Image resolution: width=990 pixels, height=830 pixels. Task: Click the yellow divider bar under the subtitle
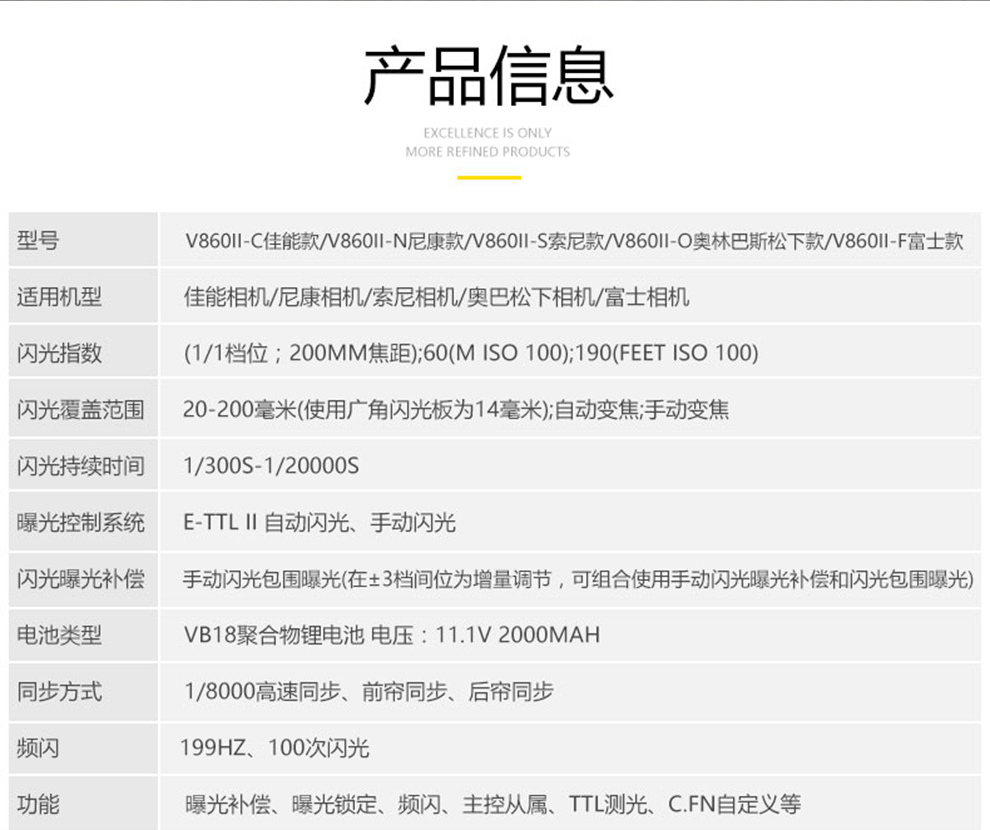489,178
